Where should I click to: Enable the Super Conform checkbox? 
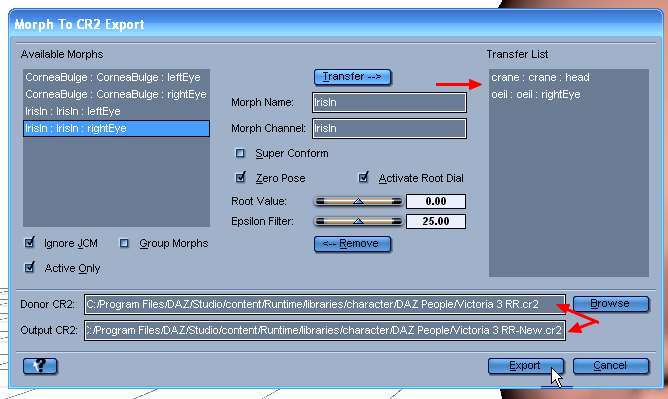click(x=240, y=153)
